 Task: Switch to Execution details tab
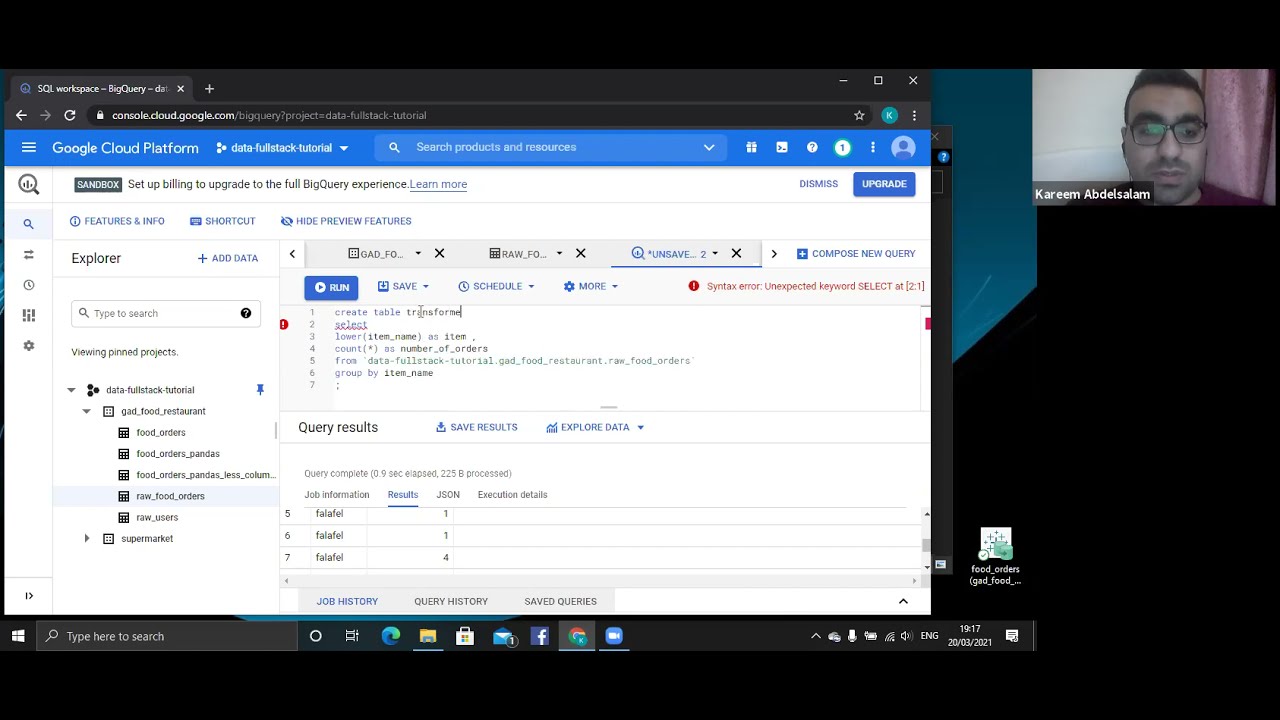512,495
